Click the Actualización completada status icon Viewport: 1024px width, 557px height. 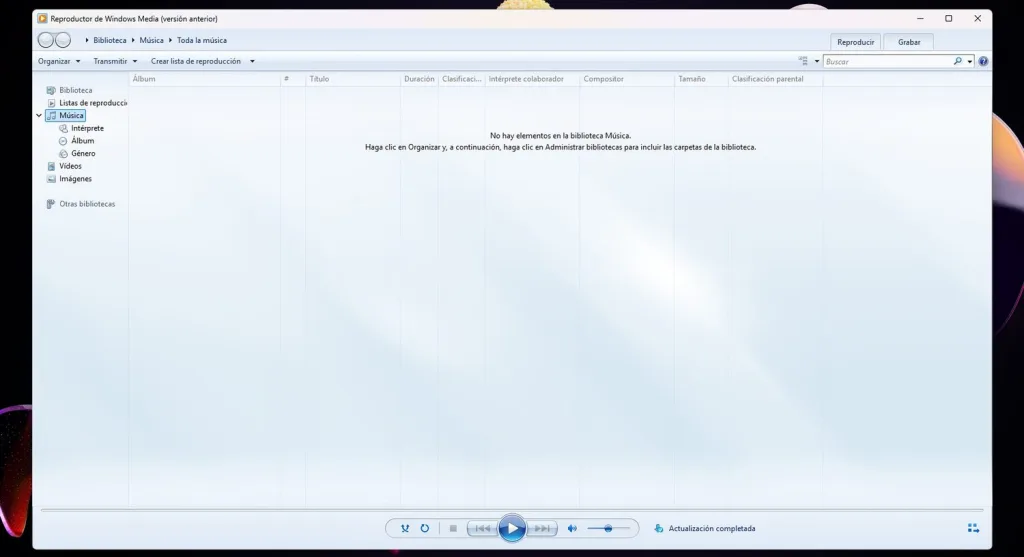point(658,528)
